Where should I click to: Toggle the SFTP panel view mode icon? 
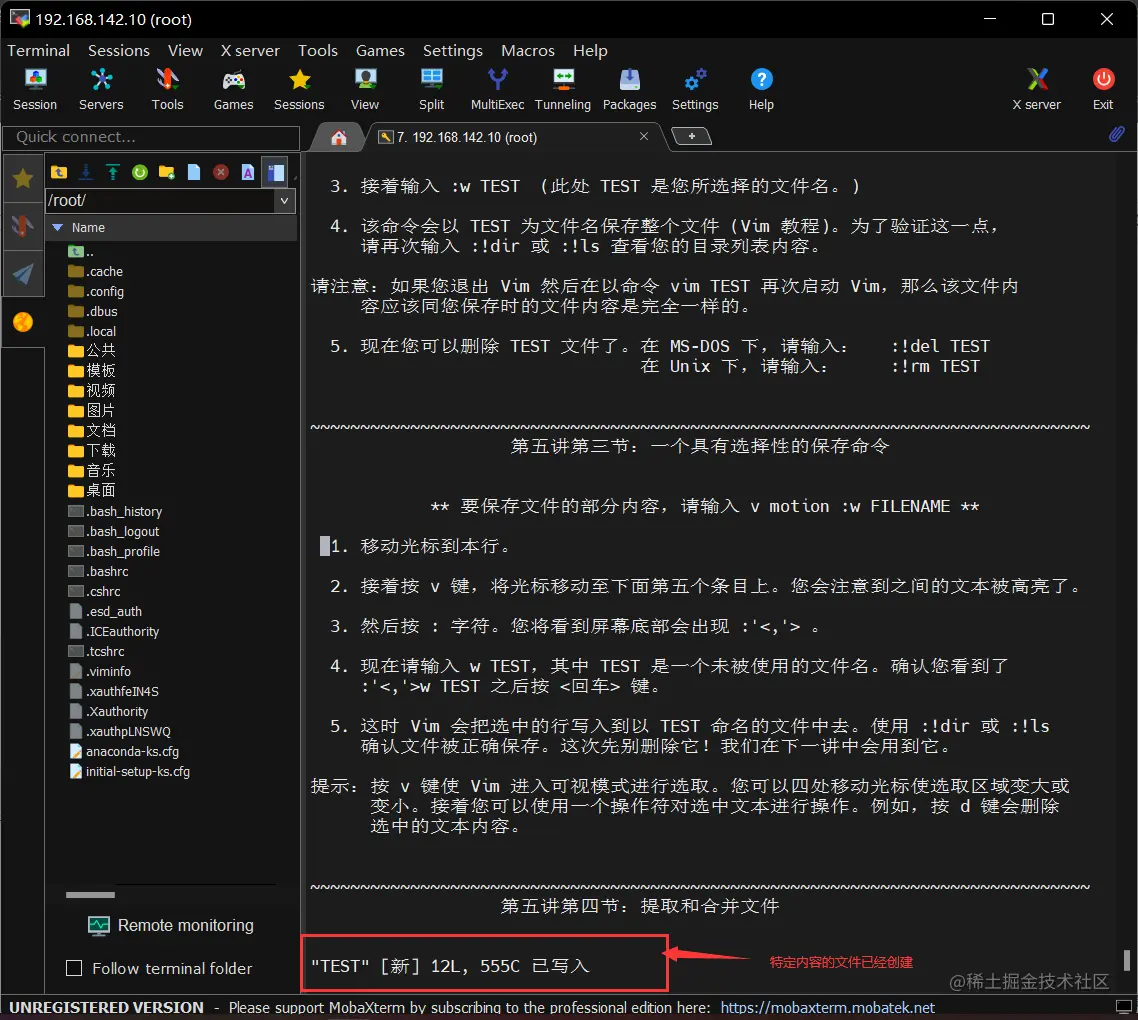(x=275, y=172)
